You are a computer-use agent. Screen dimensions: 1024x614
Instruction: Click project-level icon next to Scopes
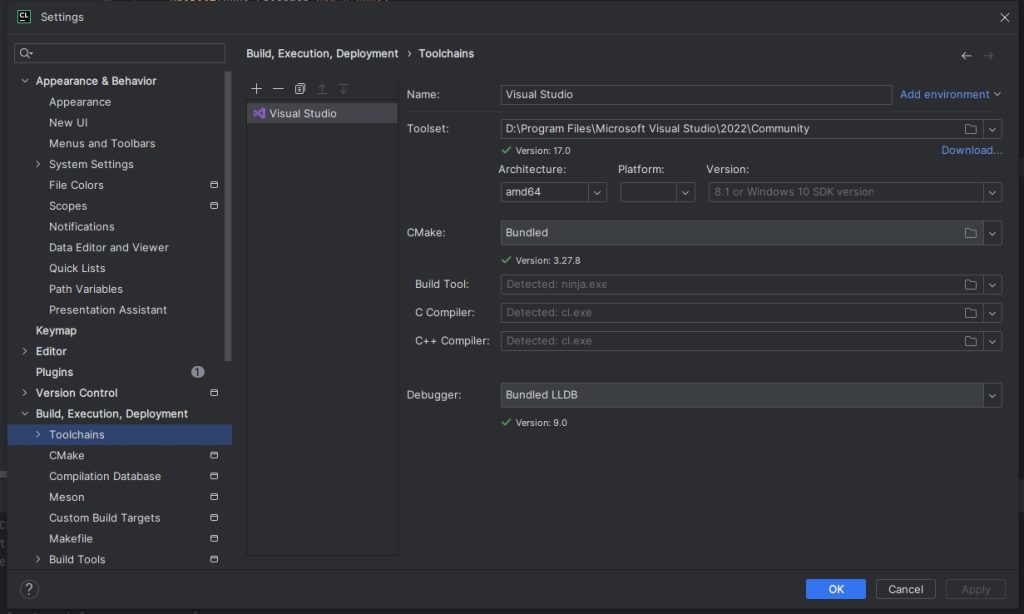pyautogui.click(x=214, y=206)
